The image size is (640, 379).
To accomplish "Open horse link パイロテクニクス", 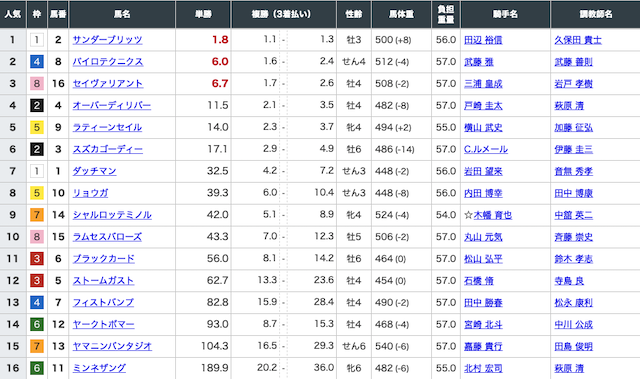I will (x=108, y=62).
